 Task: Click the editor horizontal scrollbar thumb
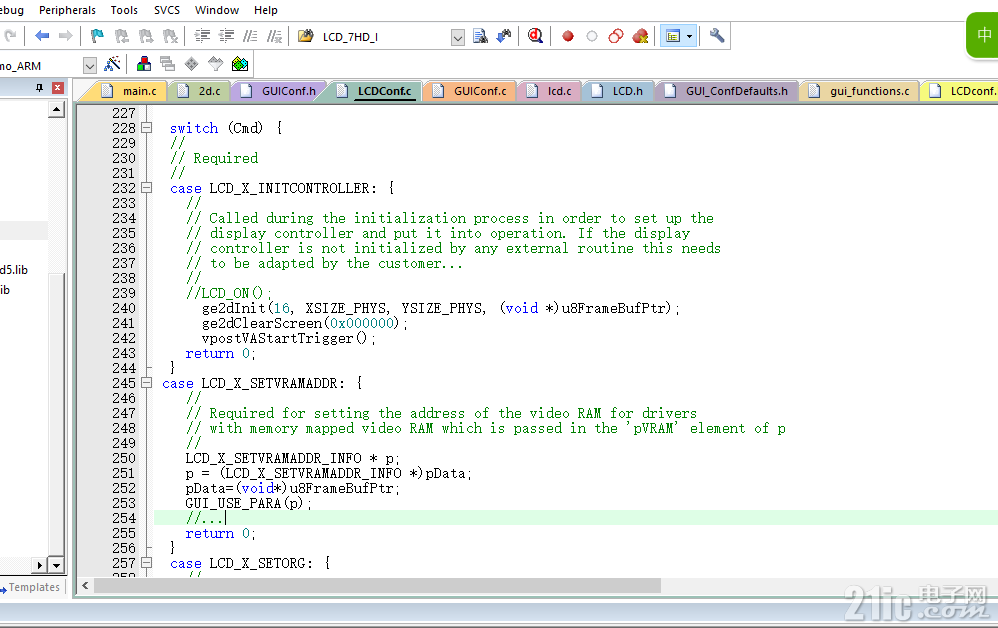coord(377,585)
